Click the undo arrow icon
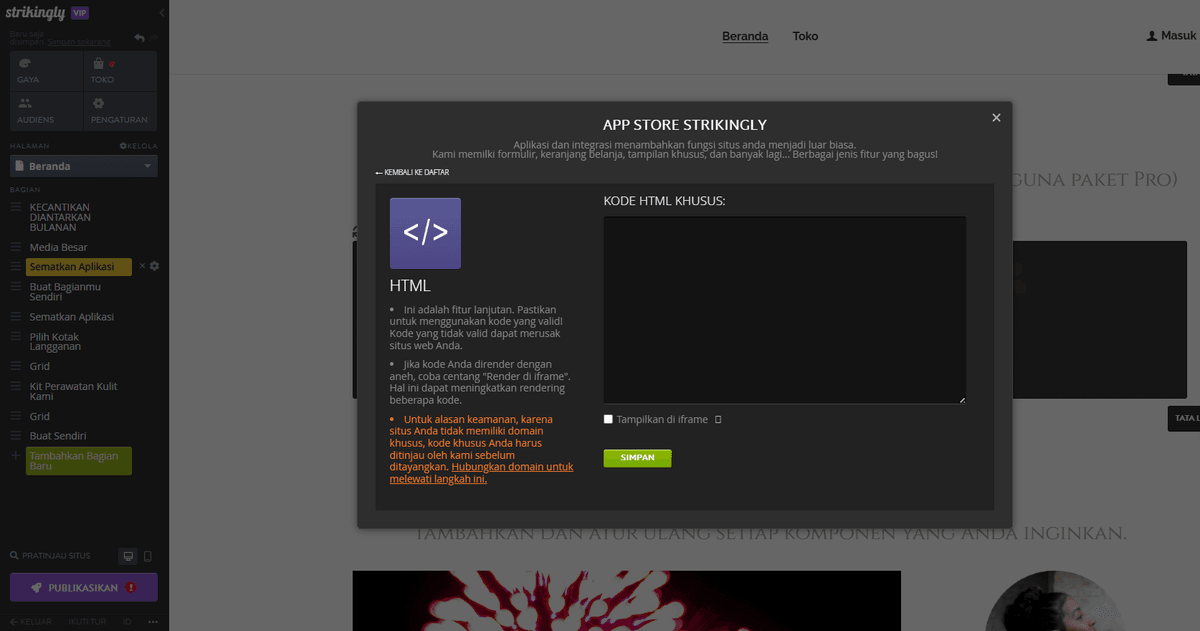 point(141,36)
